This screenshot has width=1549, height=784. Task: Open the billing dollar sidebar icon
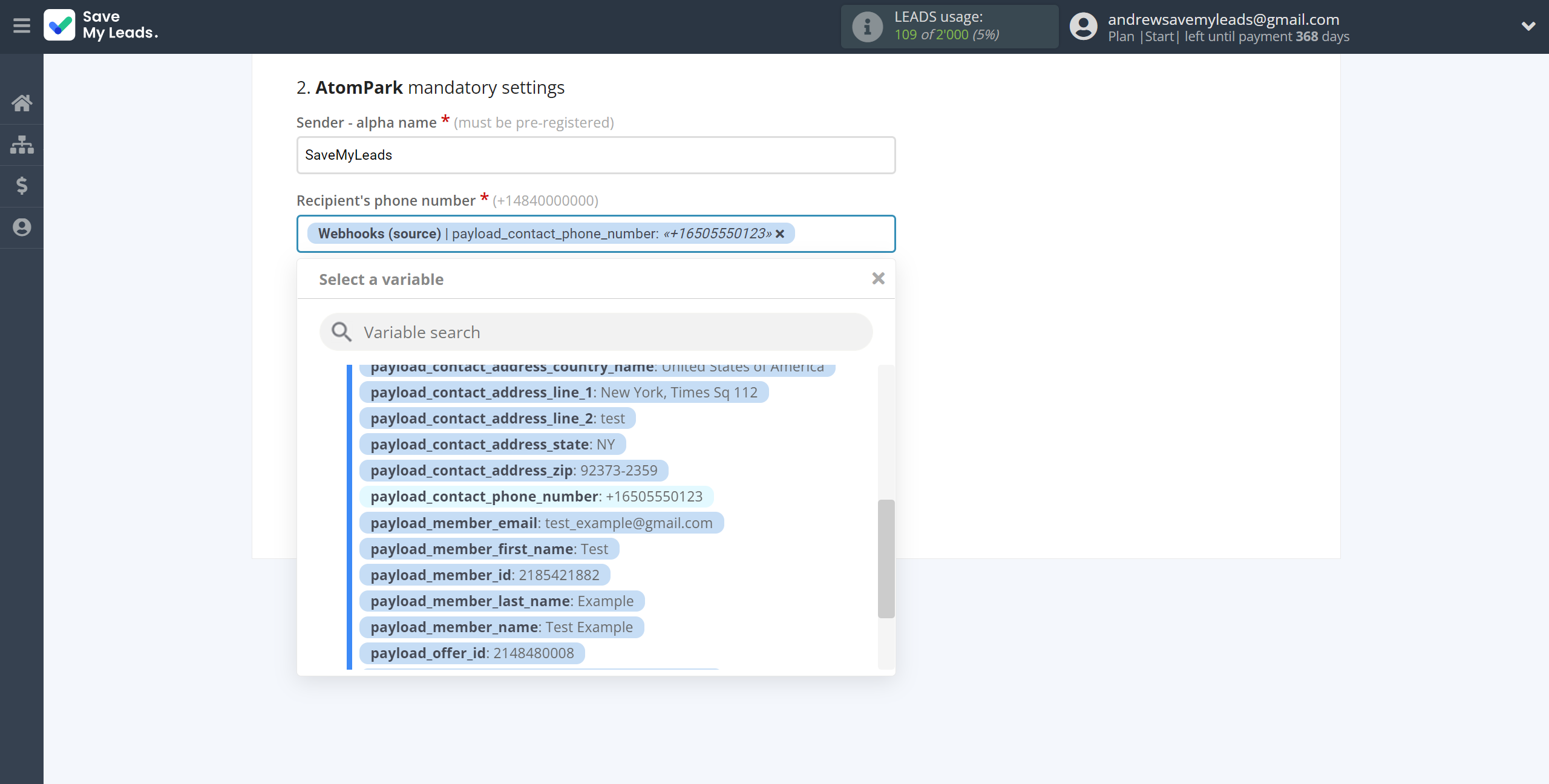pyautogui.click(x=22, y=186)
